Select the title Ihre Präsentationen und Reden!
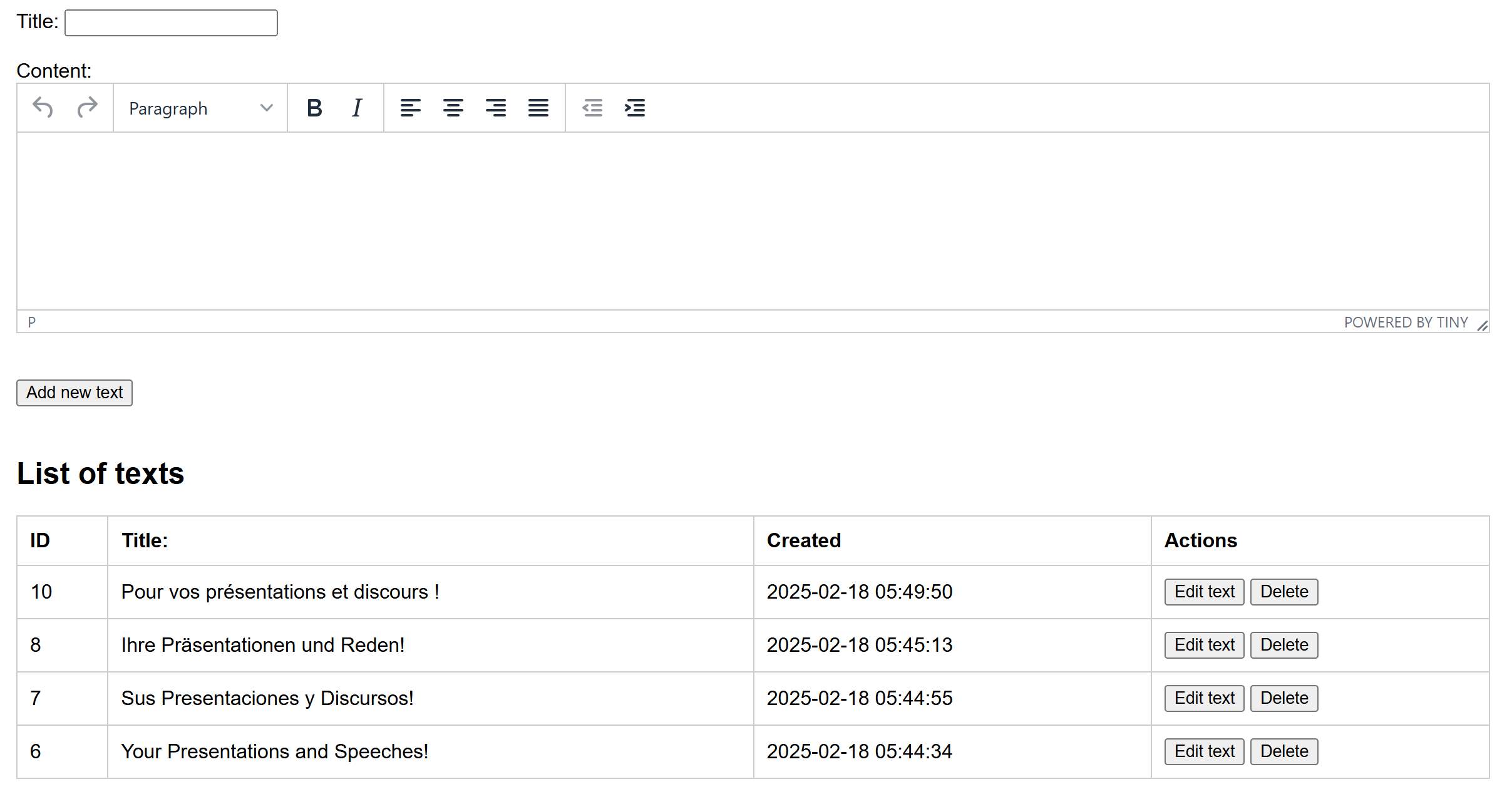This screenshot has width=1512, height=799. click(x=263, y=645)
